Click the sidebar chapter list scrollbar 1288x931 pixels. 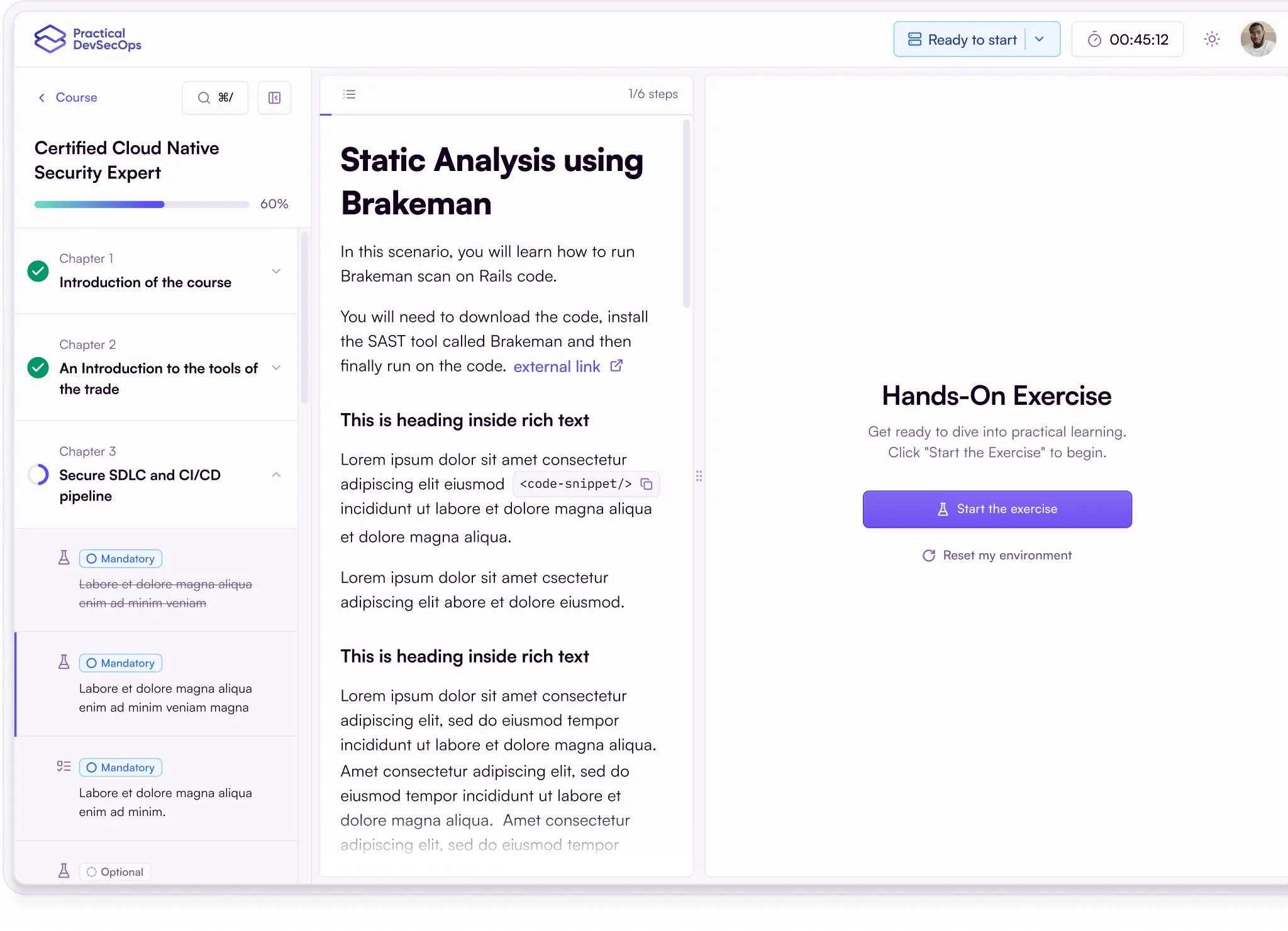[304, 317]
